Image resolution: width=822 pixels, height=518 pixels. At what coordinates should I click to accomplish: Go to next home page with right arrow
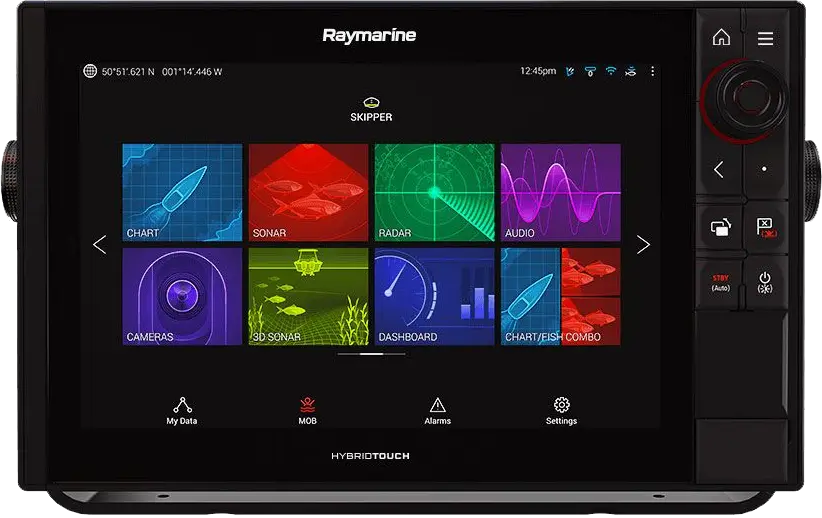pyautogui.click(x=643, y=245)
